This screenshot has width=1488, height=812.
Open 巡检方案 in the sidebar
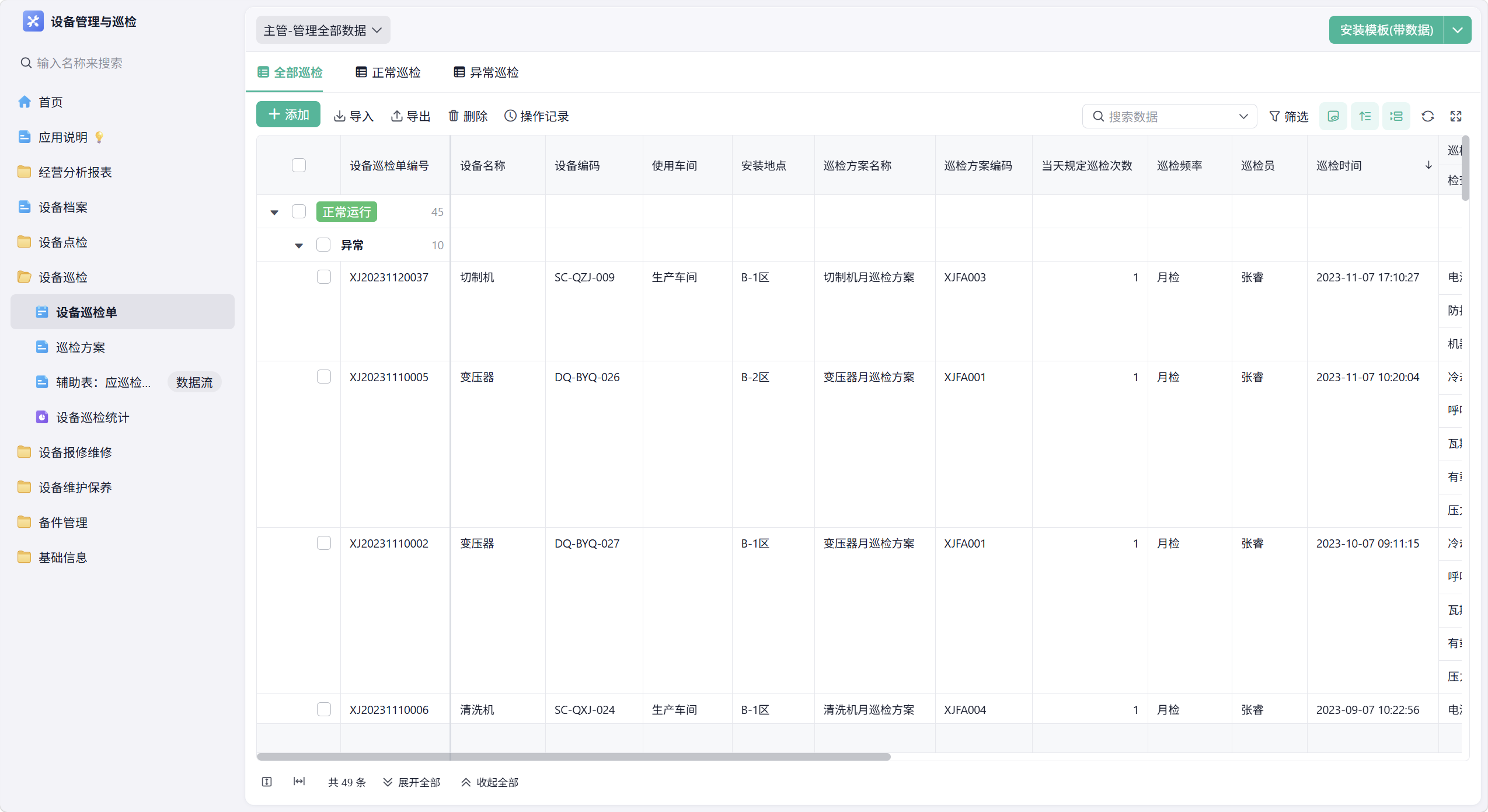click(81, 347)
